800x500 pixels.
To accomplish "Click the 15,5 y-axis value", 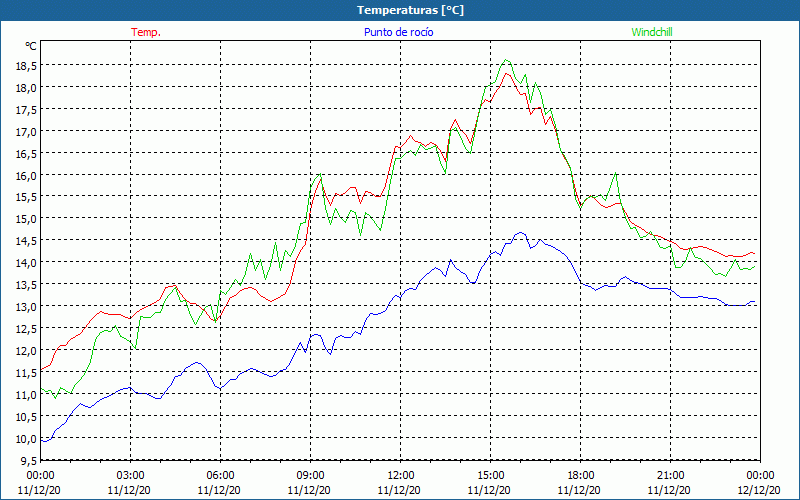I will pyautogui.click(x=28, y=197).
